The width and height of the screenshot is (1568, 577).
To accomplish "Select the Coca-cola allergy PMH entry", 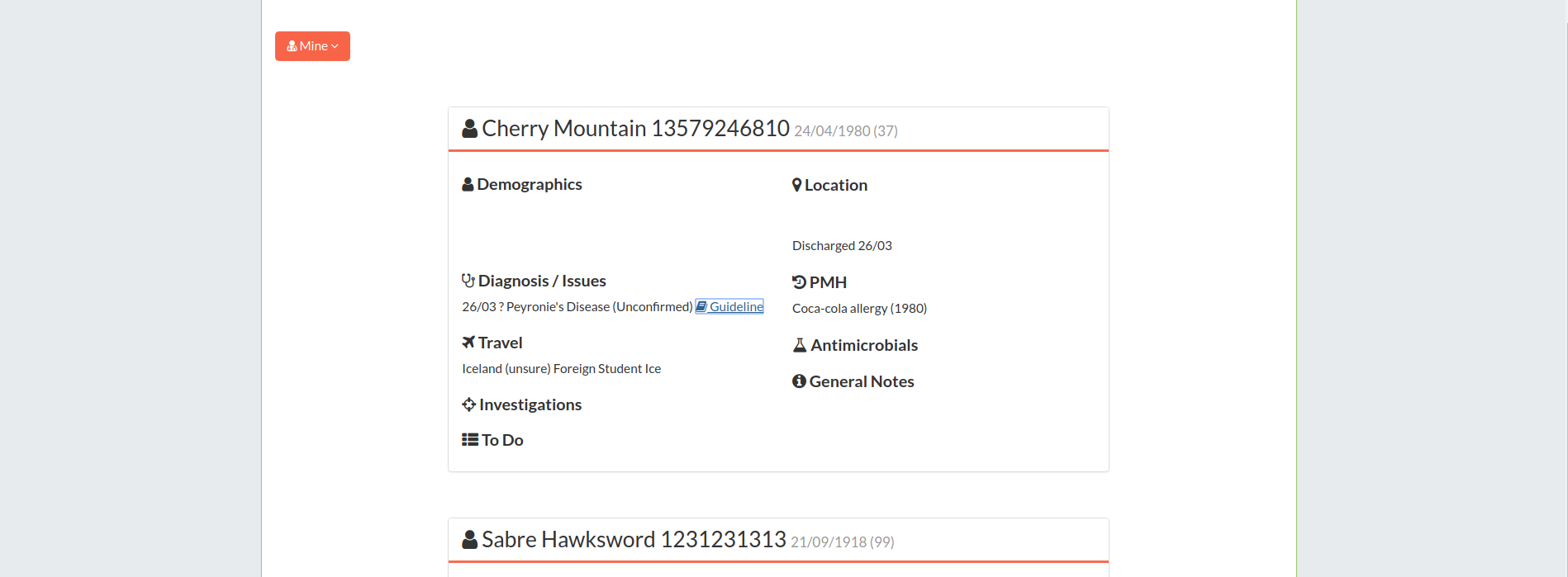I will pos(859,309).
